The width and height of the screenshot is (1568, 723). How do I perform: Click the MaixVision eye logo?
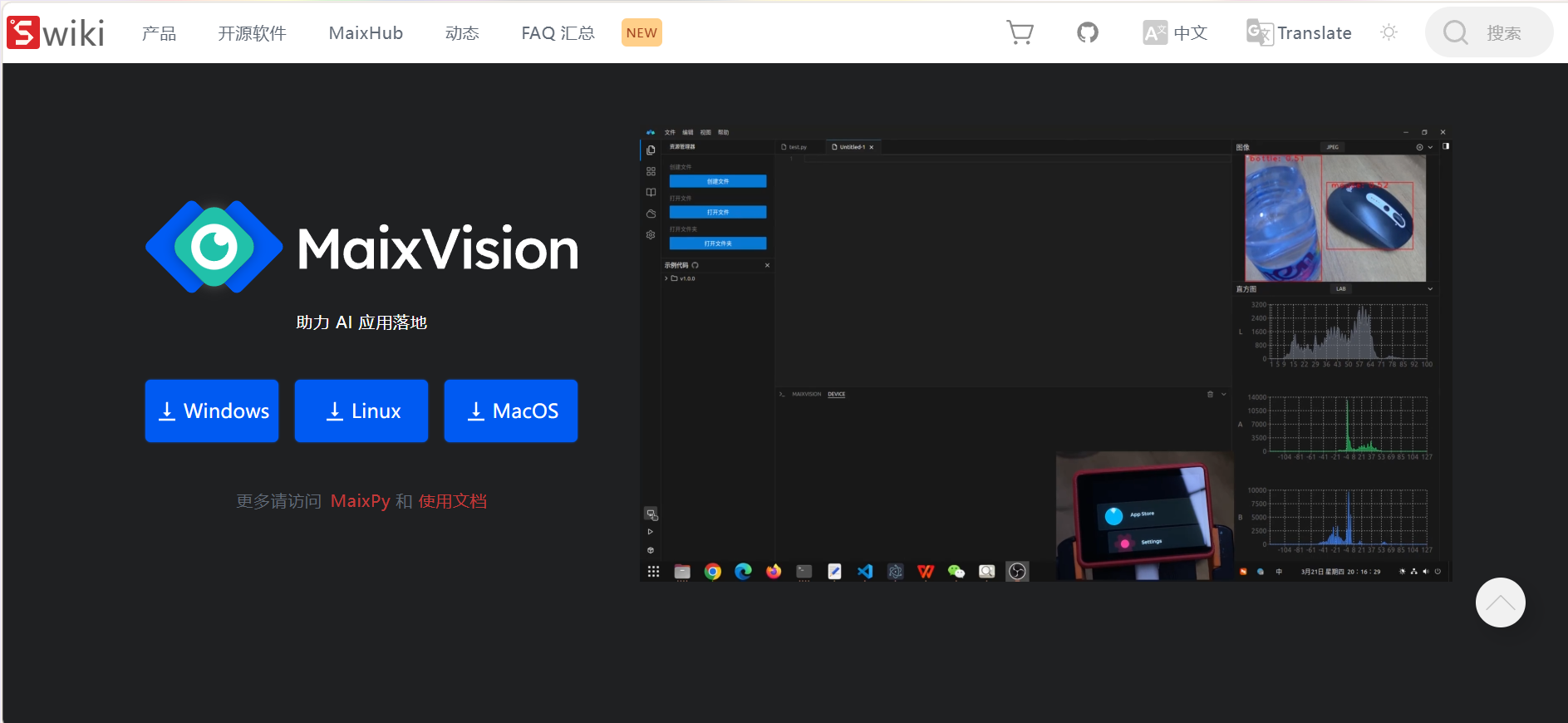click(x=214, y=247)
